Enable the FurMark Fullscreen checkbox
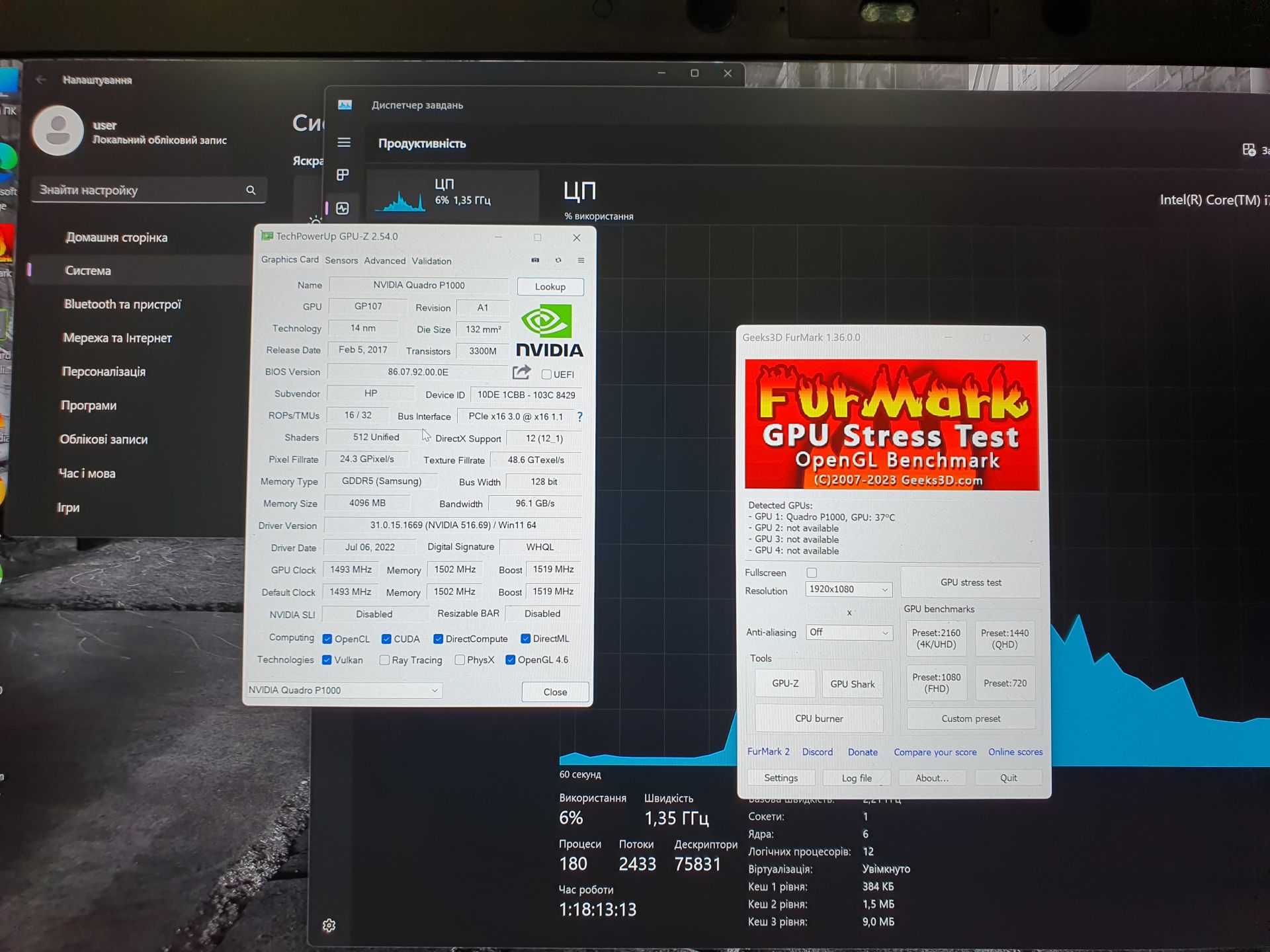The width and height of the screenshot is (1270, 952). 812,573
